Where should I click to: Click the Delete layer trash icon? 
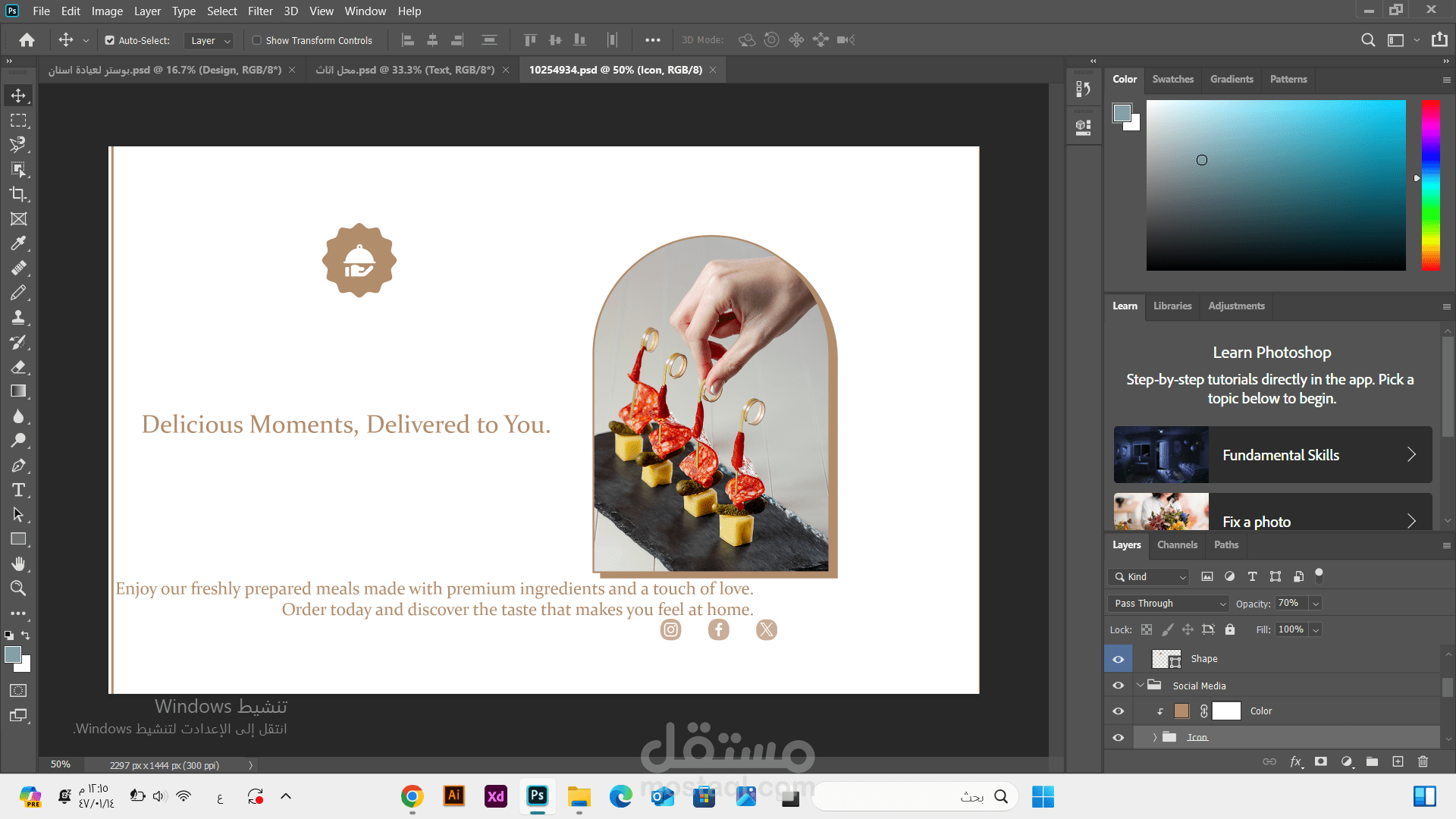click(1423, 761)
